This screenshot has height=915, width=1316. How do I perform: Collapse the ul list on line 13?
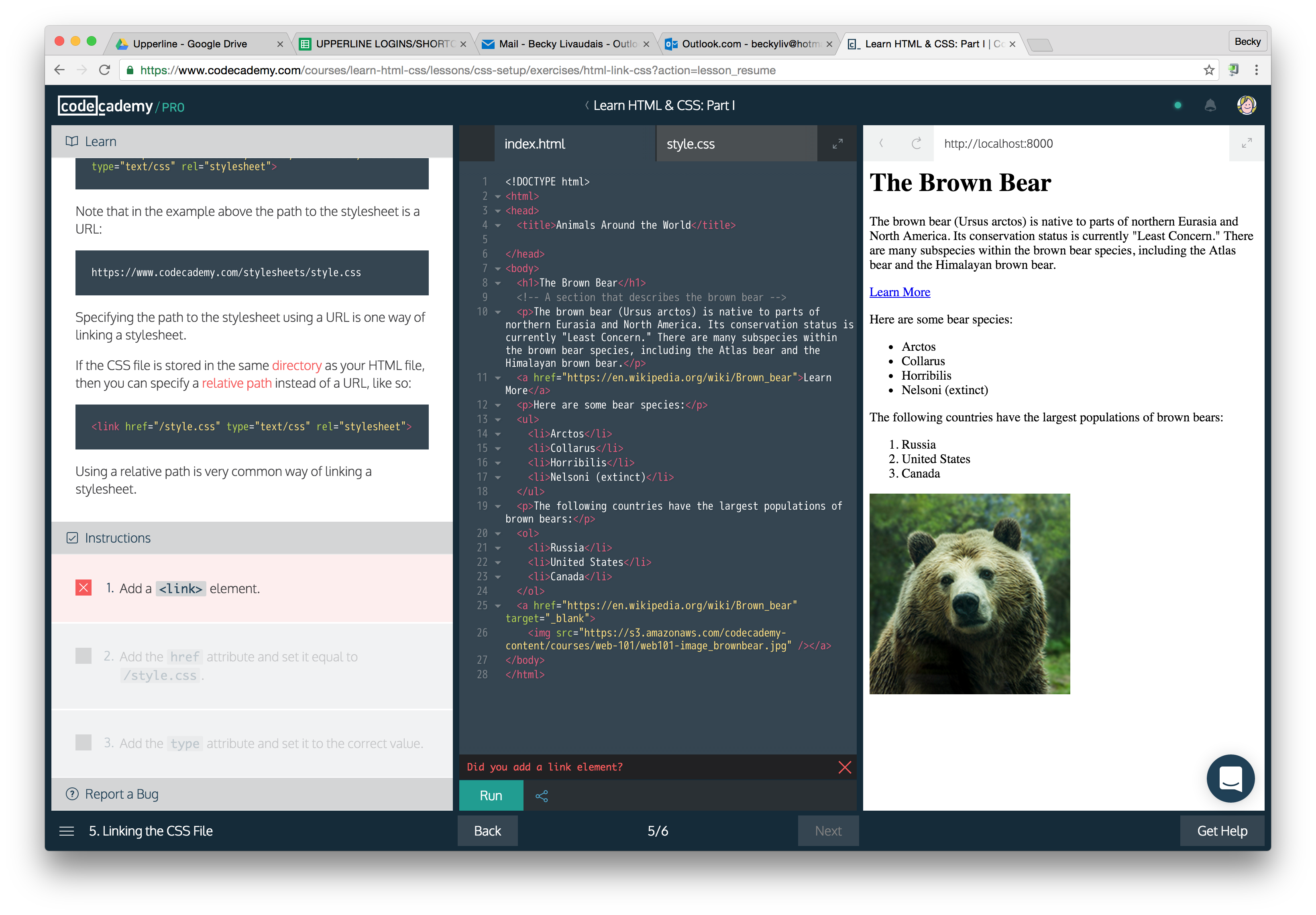click(x=497, y=419)
